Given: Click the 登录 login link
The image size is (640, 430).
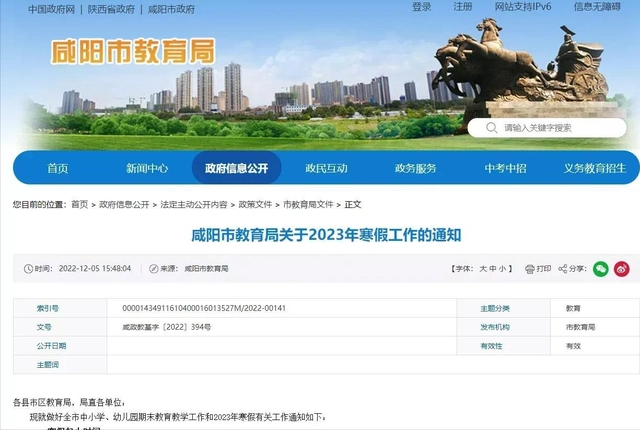Looking at the screenshot, I should click(422, 7).
